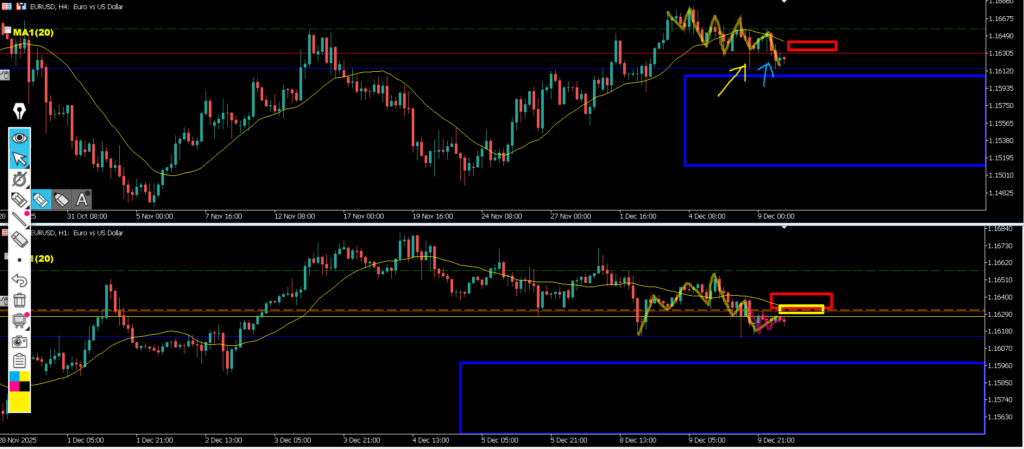Viewport: 1024px width, 449px height.
Task: Choose the small yellow color swatch
Action: click(x=25, y=377)
